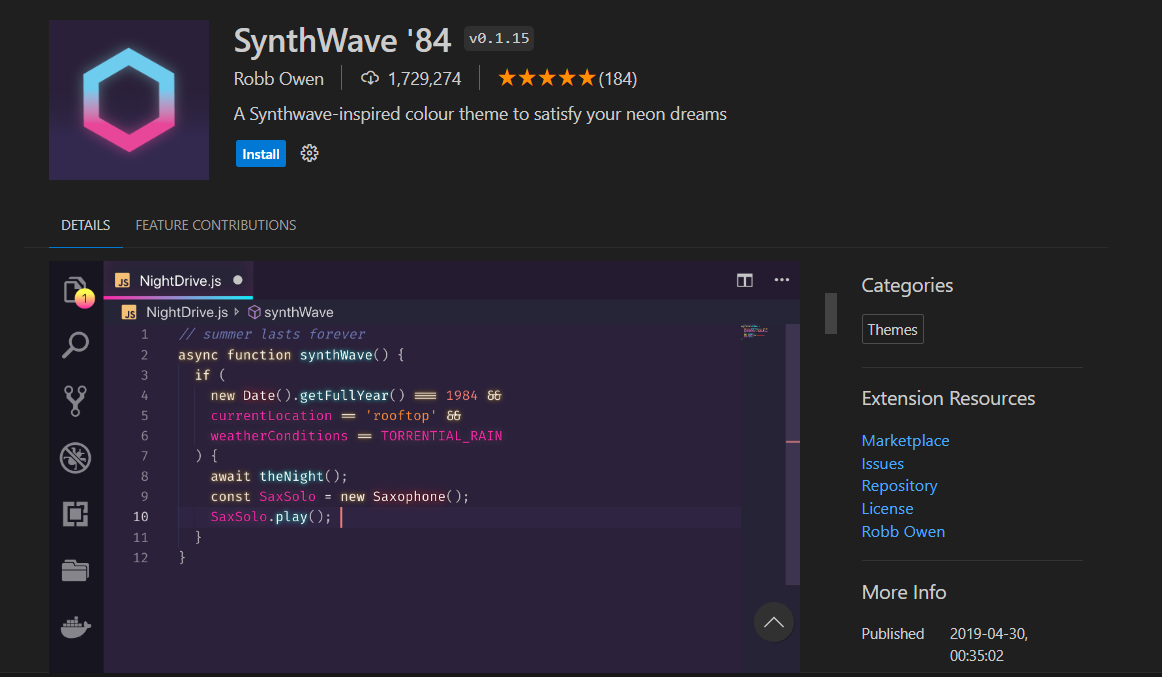Click the NightDrive.js editor tab
The height and width of the screenshot is (677, 1162).
point(178,281)
